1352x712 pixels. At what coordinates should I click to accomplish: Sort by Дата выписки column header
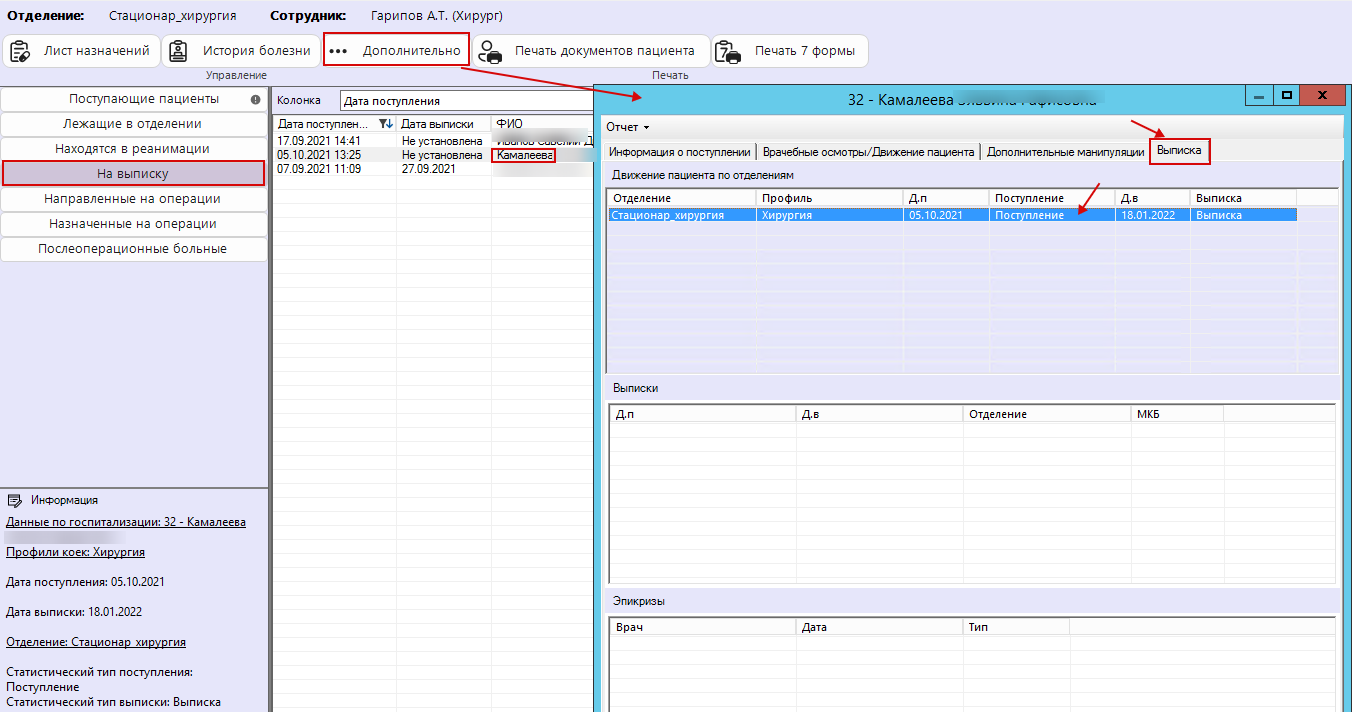[444, 124]
